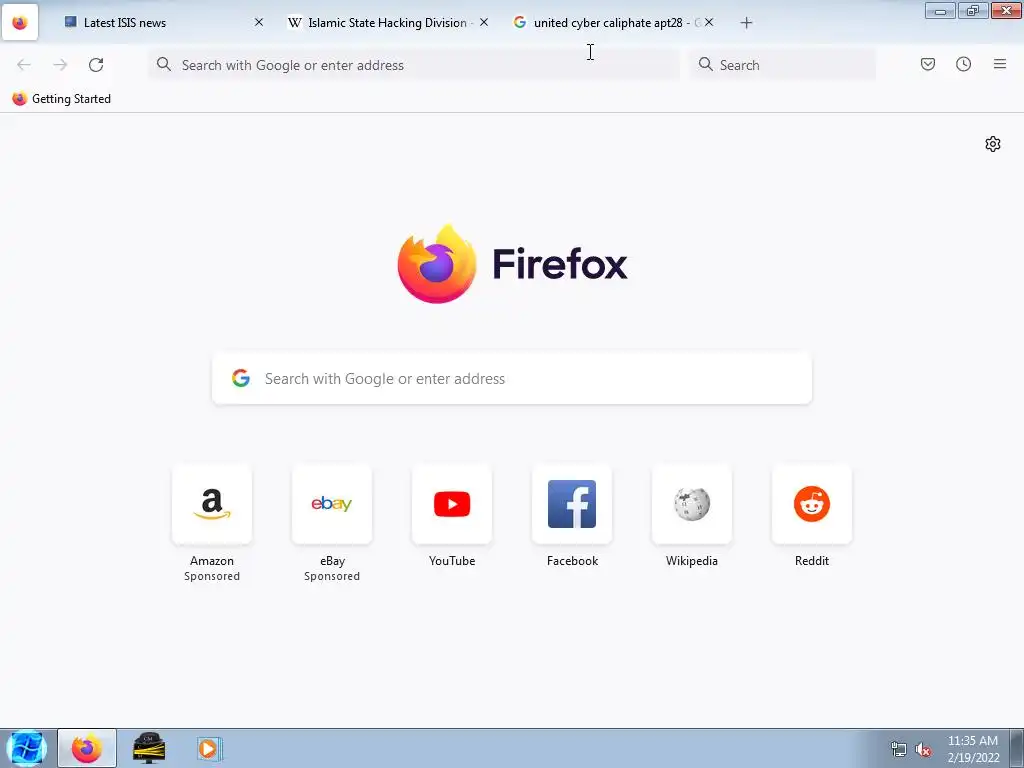The width and height of the screenshot is (1024, 768).
Task: Click the address bar field
Action: [x=414, y=65]
